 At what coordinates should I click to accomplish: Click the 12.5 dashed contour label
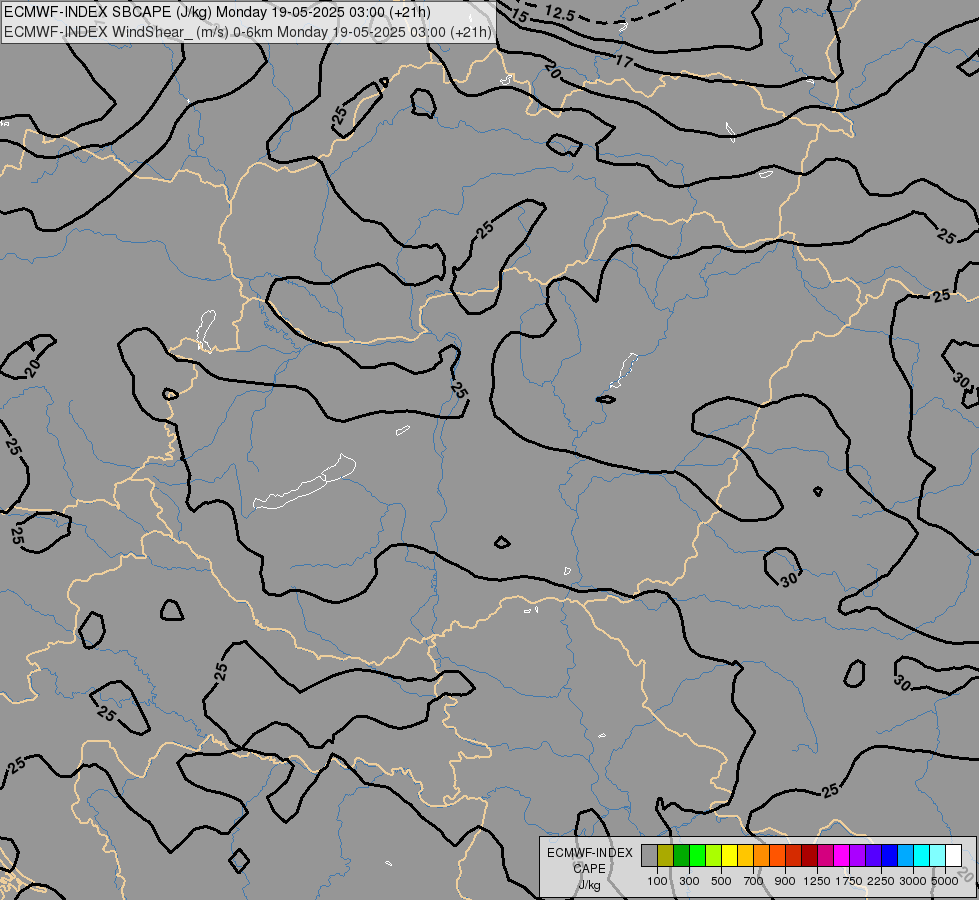click(559, 13)
